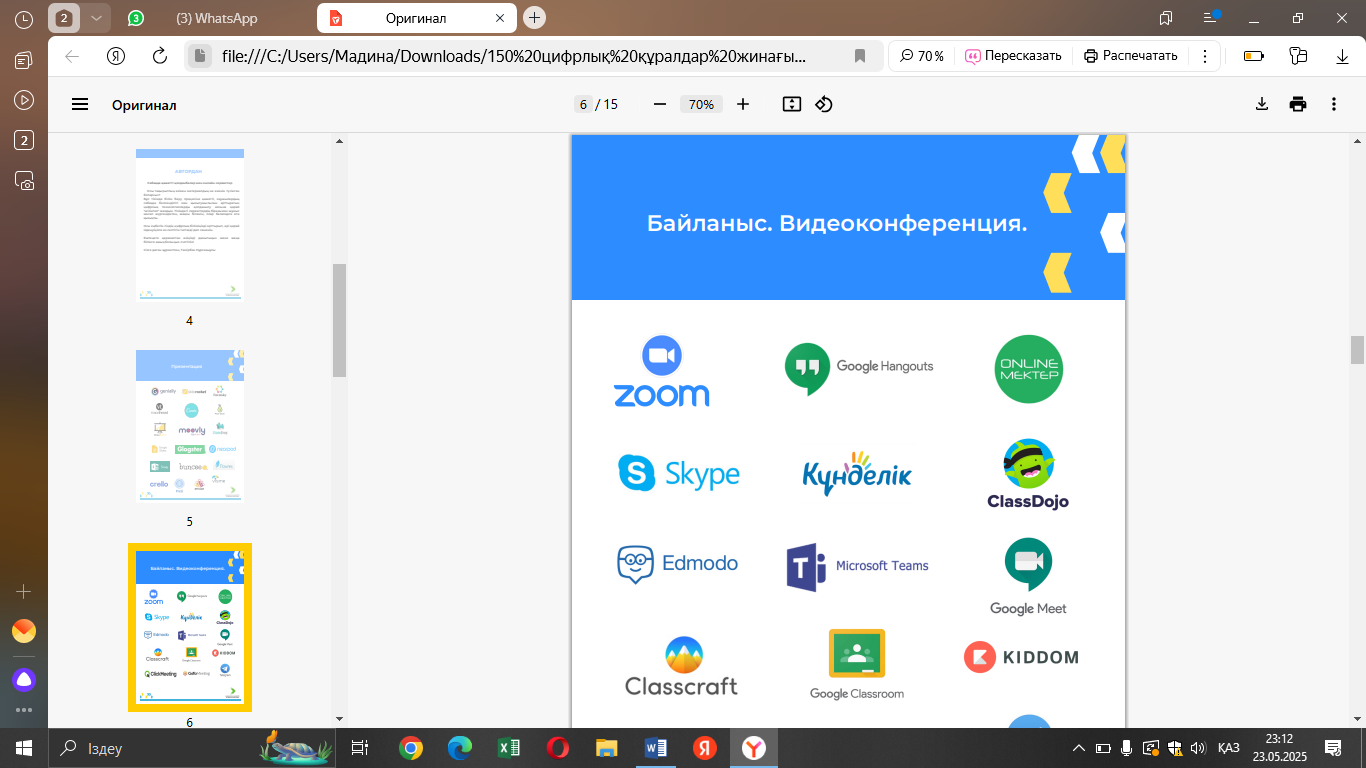Toggle the battery saver icon in browser toolbar
The width and height of the screenshot is (1366, 768).
pos(1253,56)
